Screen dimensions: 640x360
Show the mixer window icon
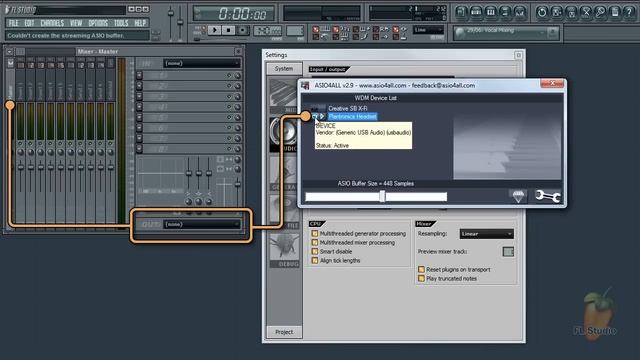click(x=520, y=12)
